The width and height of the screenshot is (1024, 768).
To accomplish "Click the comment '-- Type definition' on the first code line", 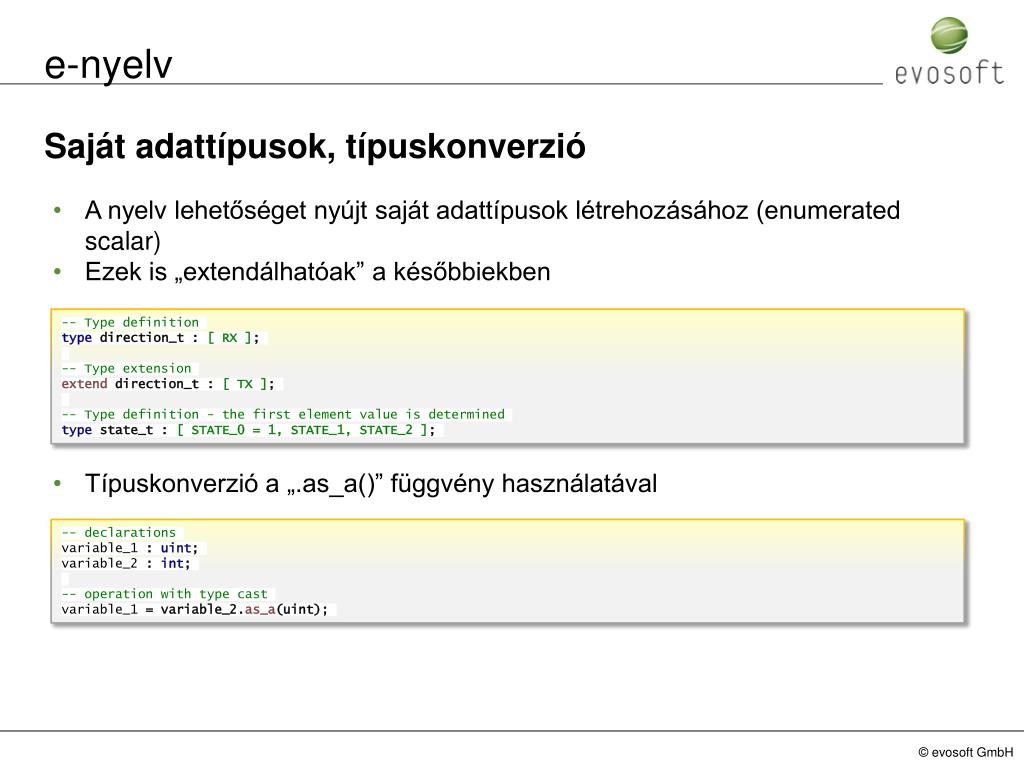I will pyautogui.click(x=131, y=322).
